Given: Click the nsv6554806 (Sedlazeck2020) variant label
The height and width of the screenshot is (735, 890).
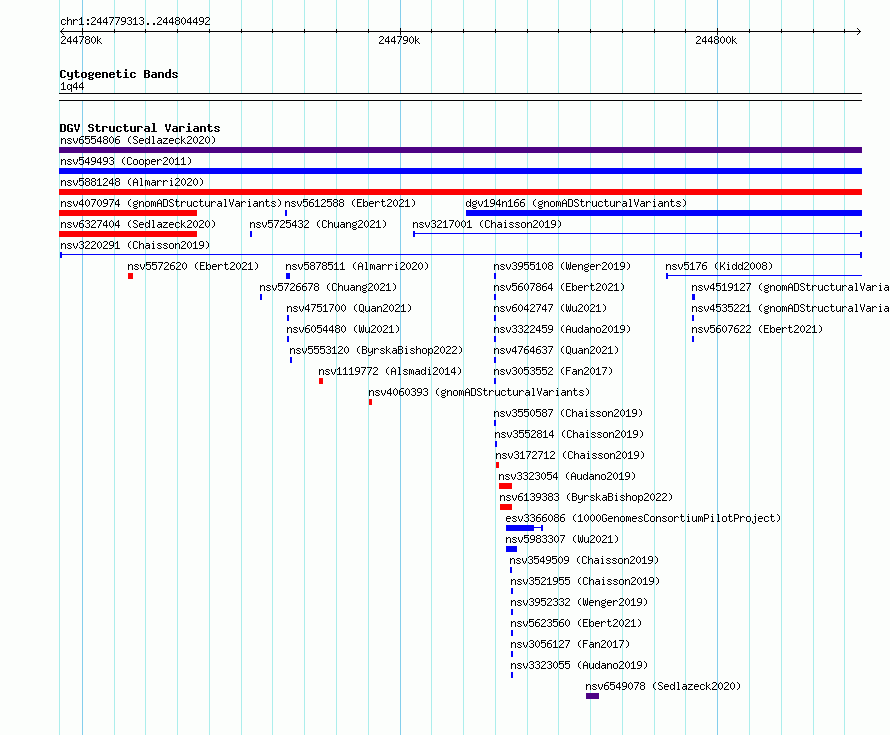Looking at the screenshot, I should pos(138,140).
